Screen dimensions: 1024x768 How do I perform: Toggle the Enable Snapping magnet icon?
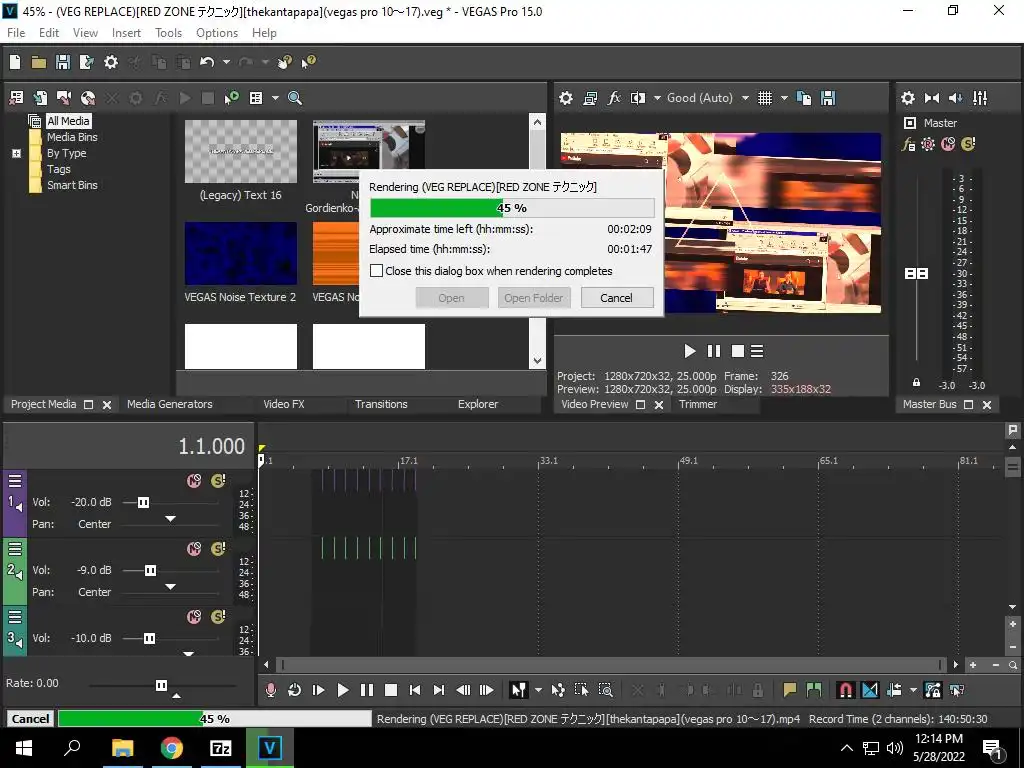[846, 690]
